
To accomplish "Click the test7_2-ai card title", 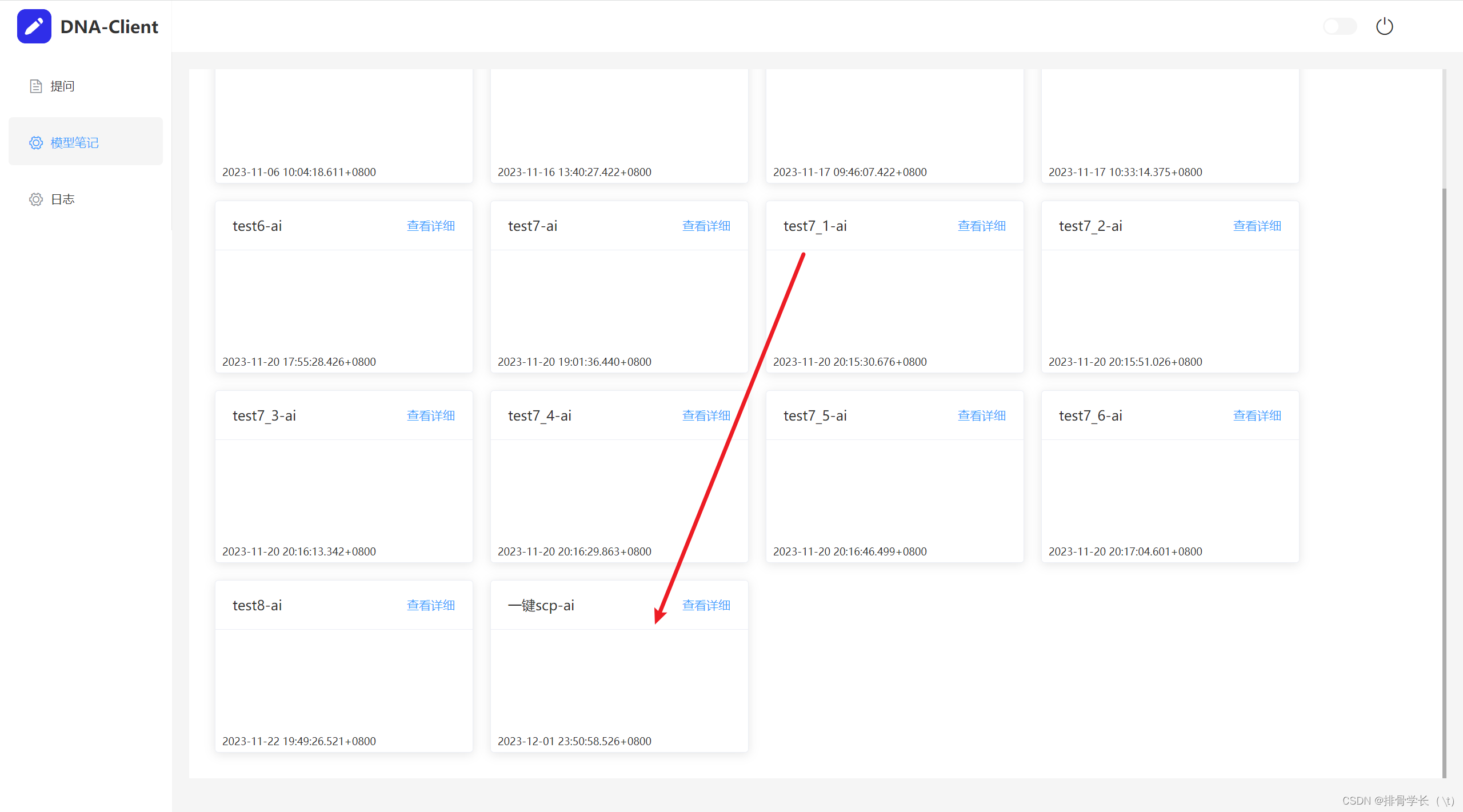I will pos(1090,226).
